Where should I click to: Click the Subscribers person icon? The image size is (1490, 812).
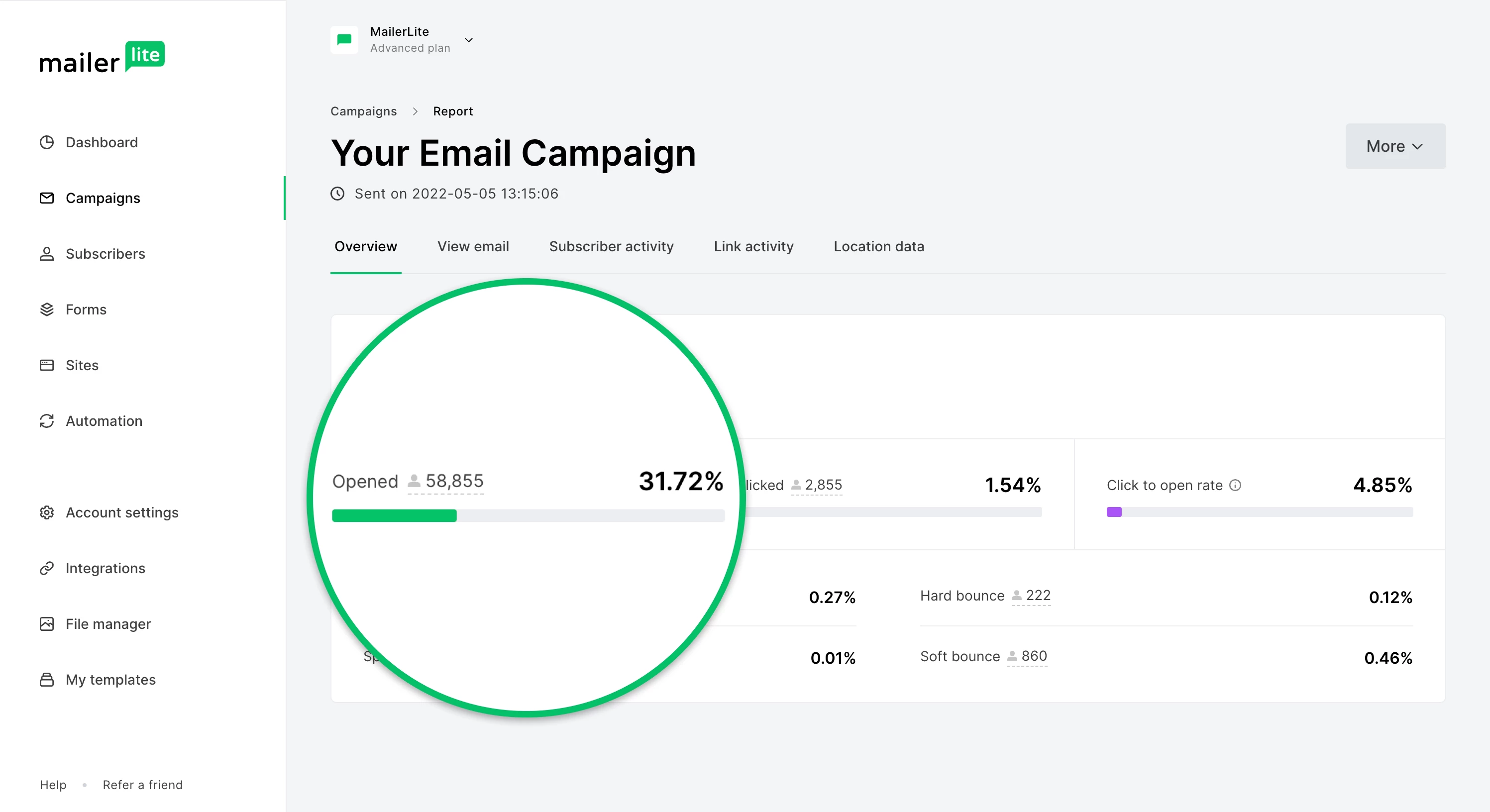pyautogui.click(x=47, y=254)
